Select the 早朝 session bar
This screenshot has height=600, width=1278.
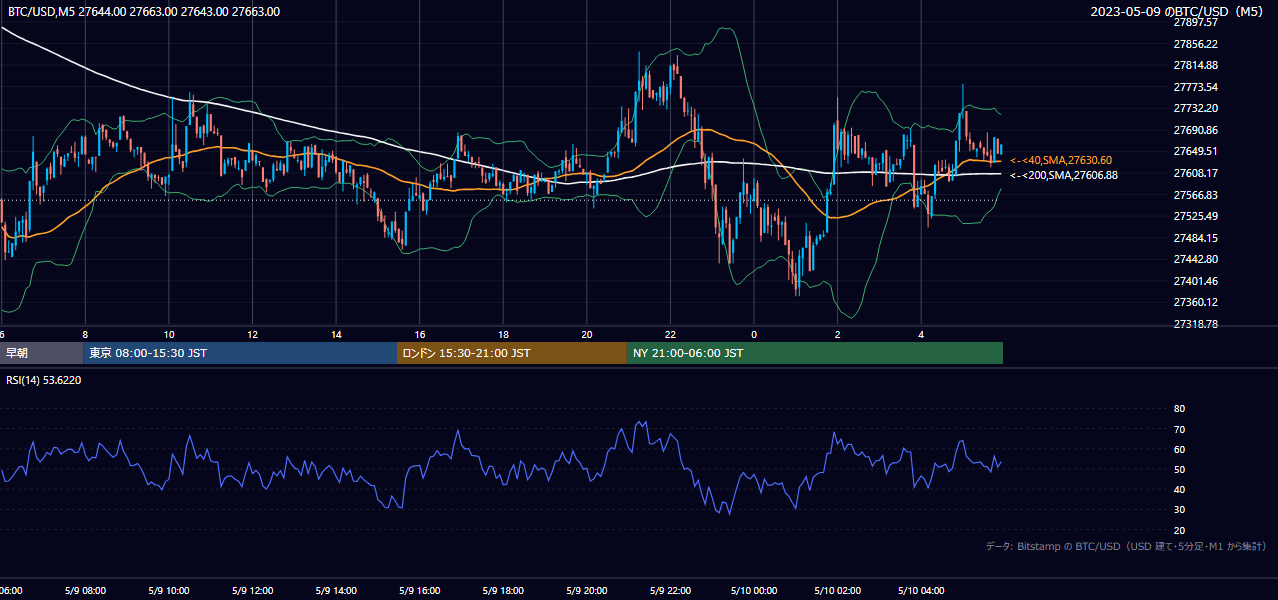coord(41,353)
